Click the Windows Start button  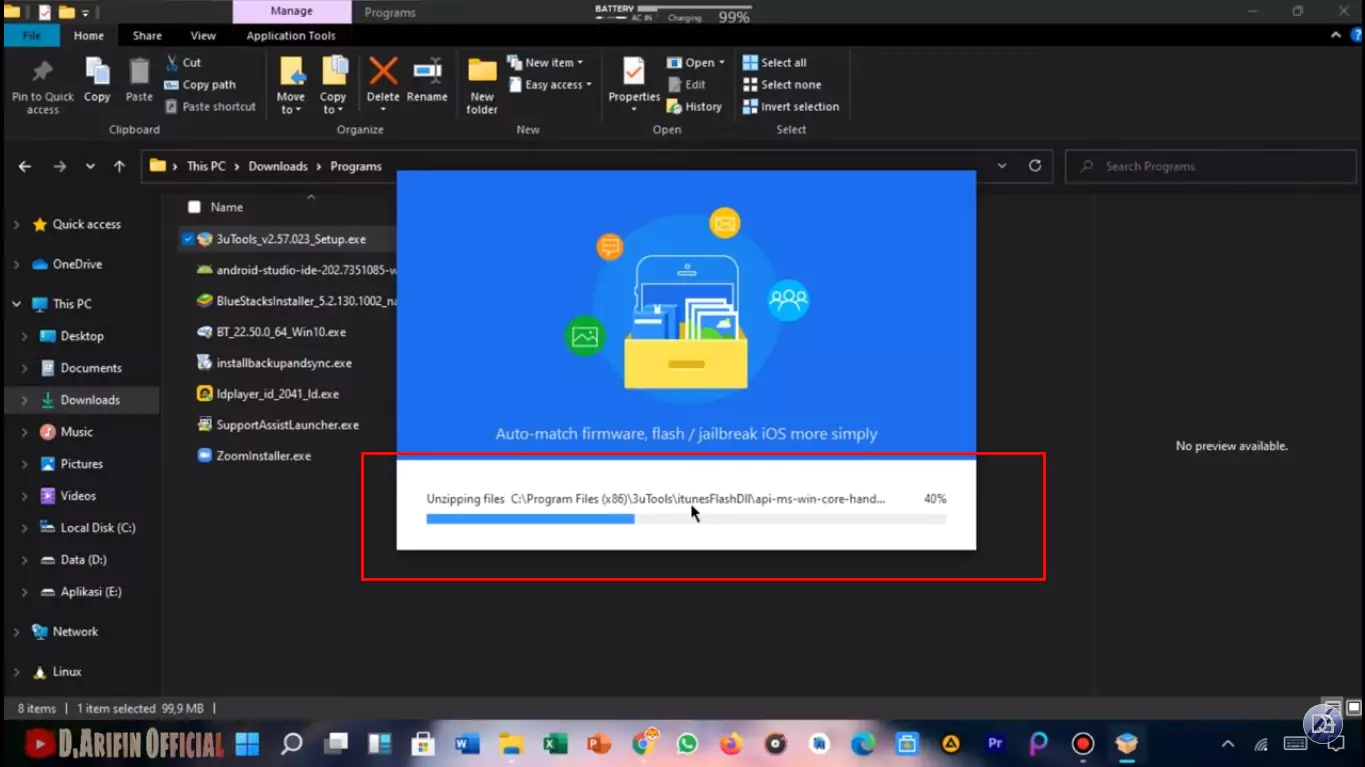click(247, 744)
